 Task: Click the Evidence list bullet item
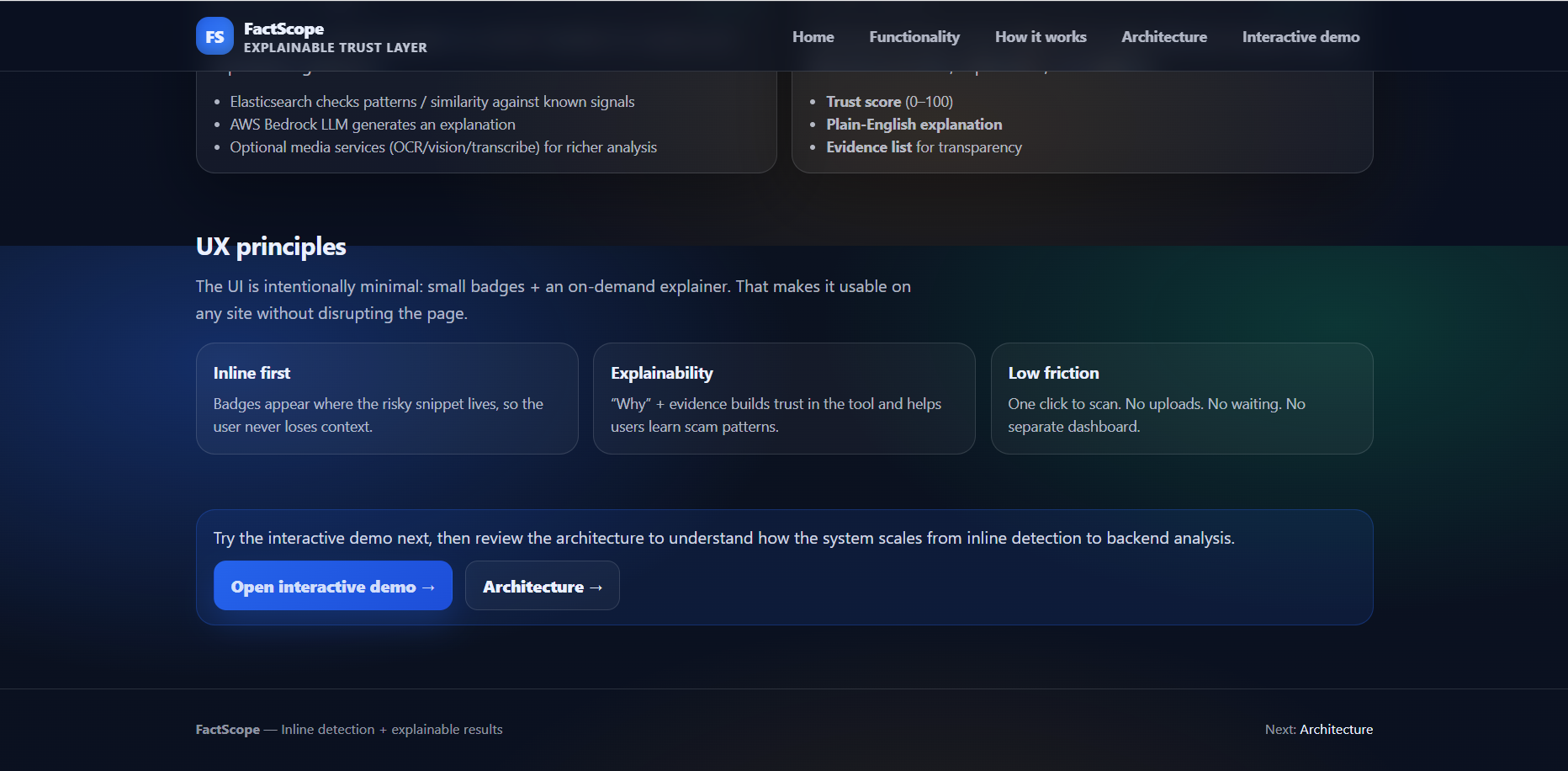[924, 147]
